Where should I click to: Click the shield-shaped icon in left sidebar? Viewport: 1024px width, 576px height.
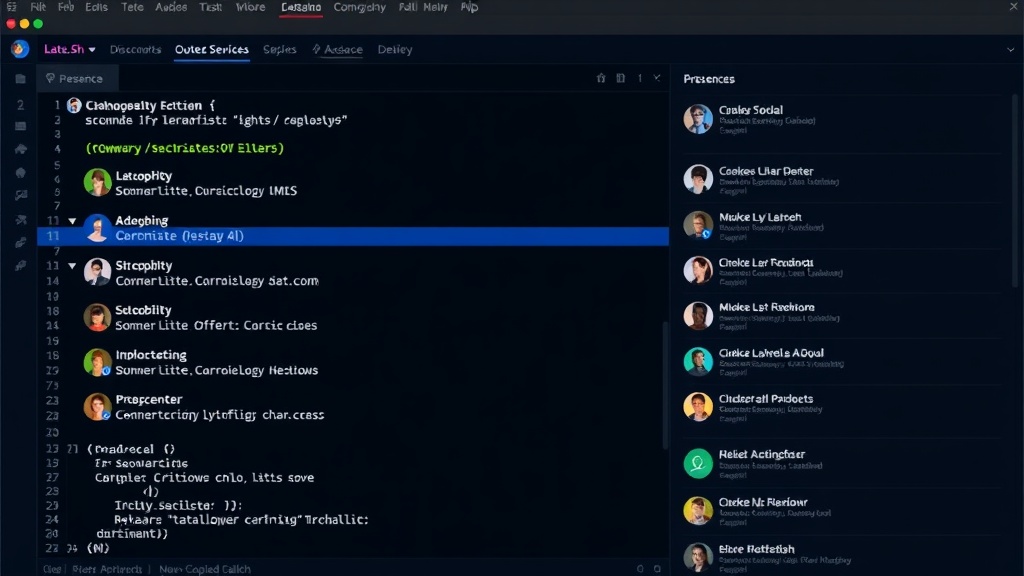point(21,172)
